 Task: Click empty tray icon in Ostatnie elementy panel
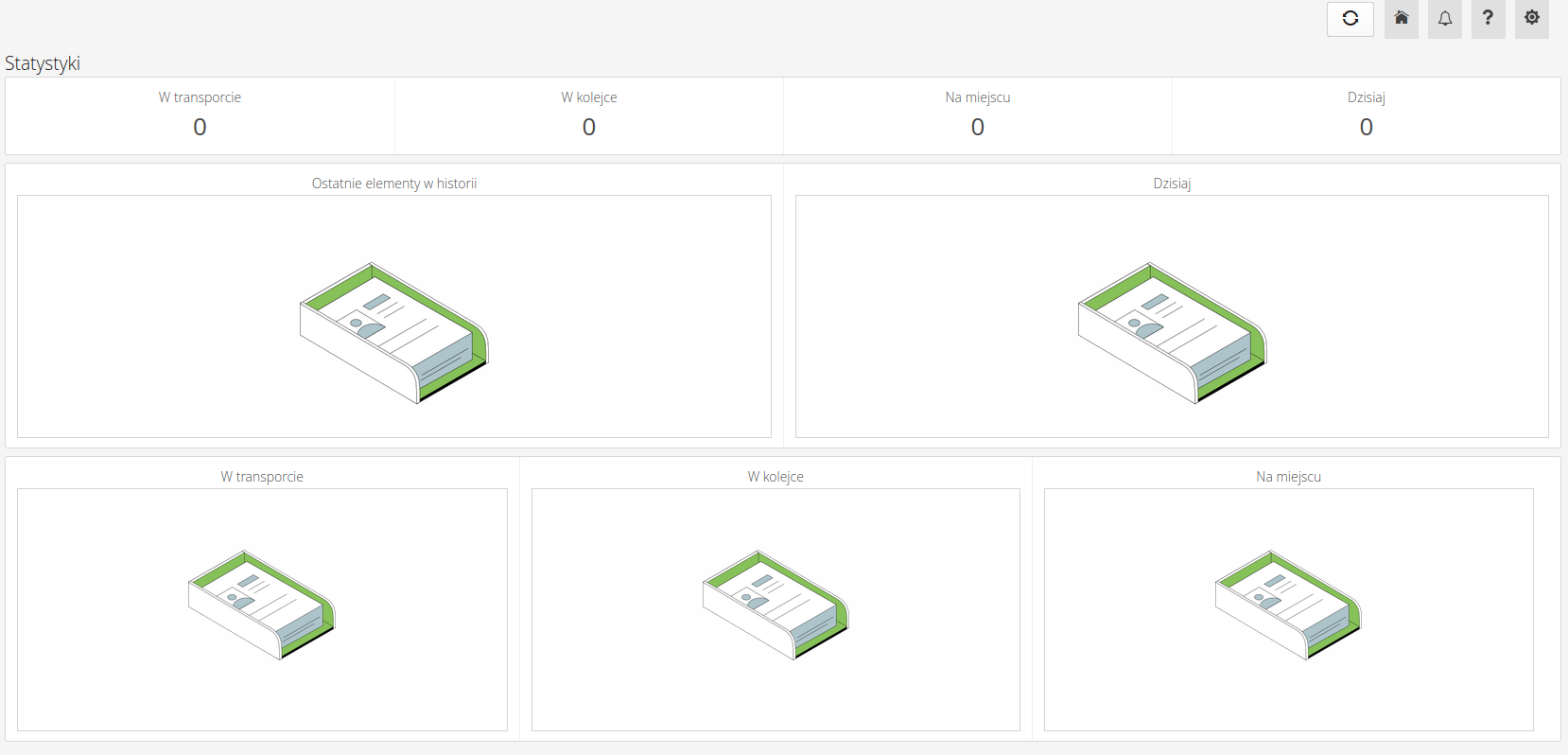coord(393,332)
